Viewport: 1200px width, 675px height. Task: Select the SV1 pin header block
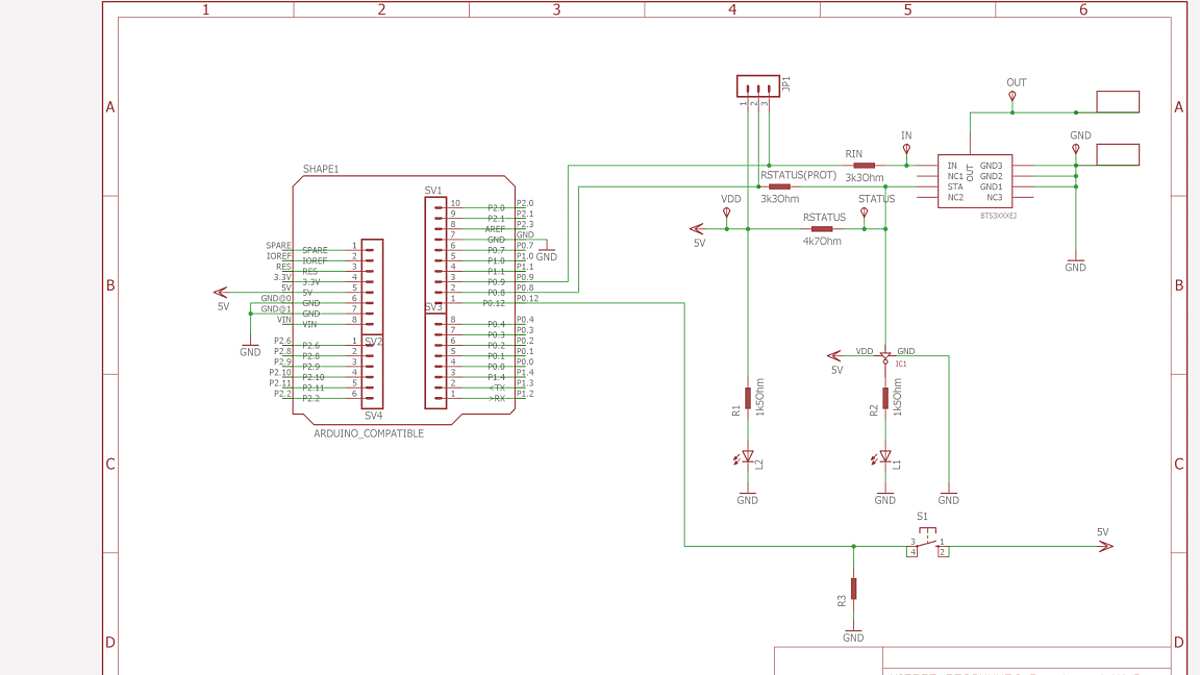coord(437,250)
